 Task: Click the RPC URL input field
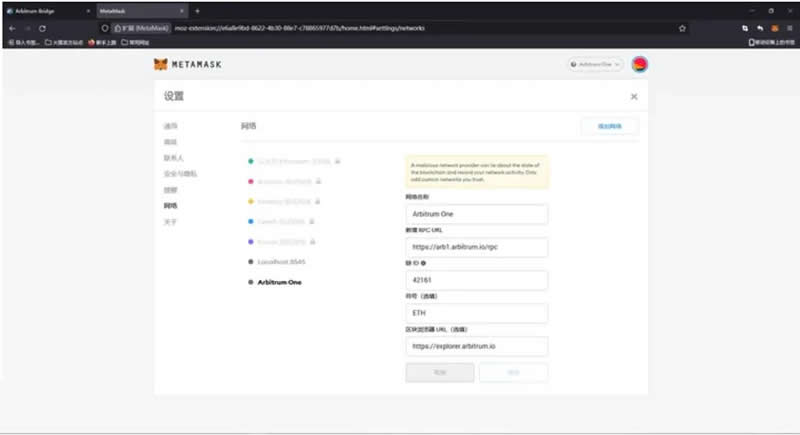(476, 247)
